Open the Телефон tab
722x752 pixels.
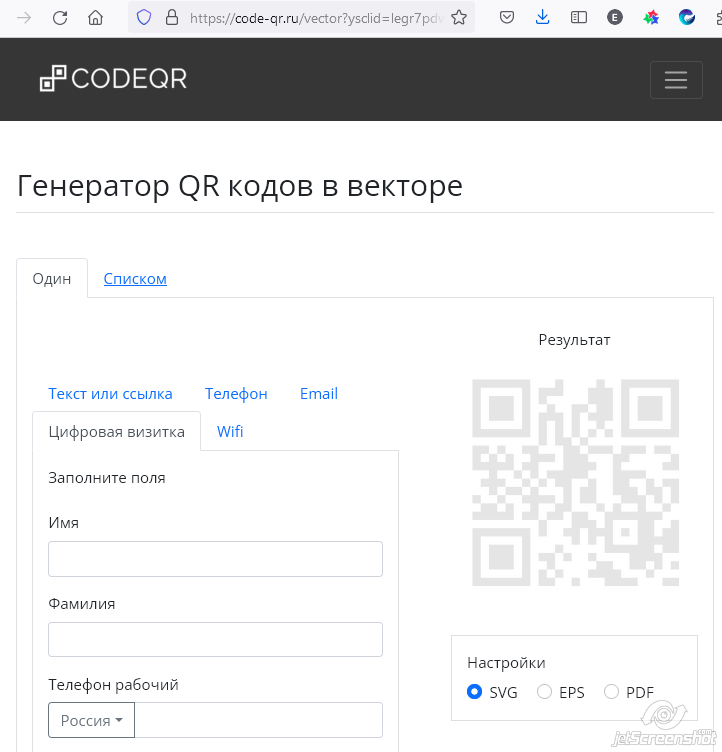click(x=236, y=394)
